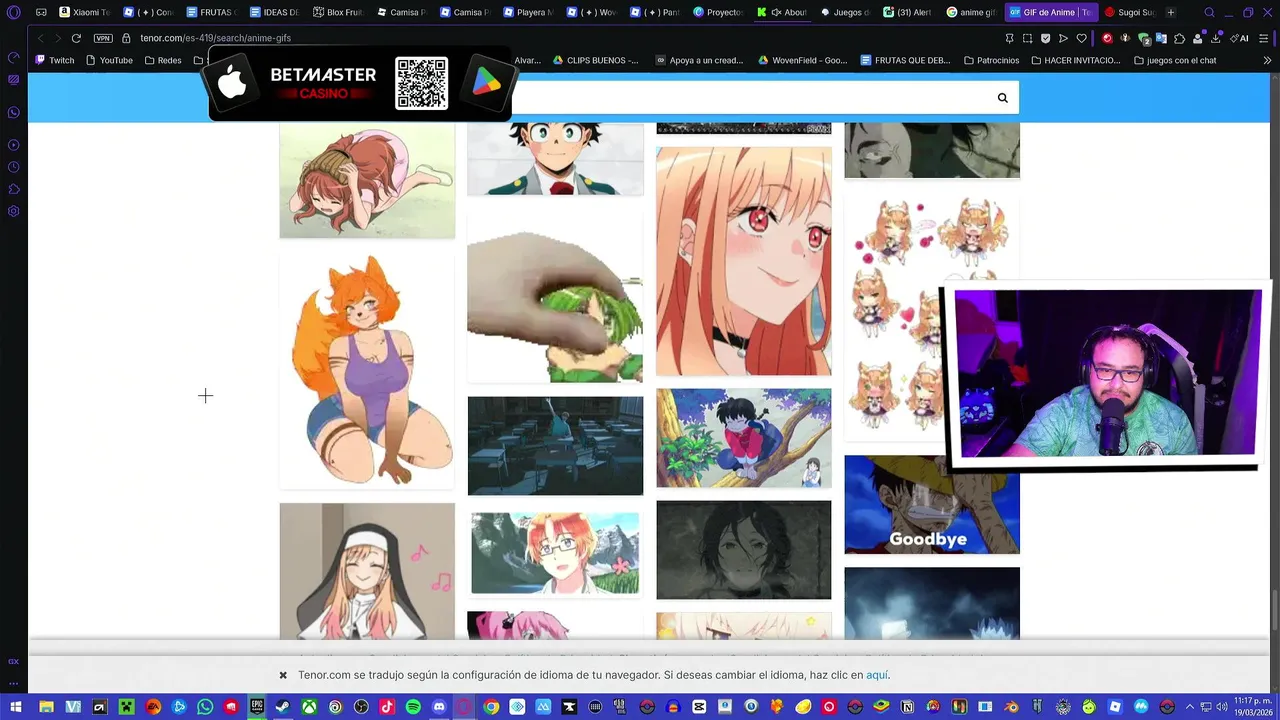Open Google Chrome from taskbar

491,707
